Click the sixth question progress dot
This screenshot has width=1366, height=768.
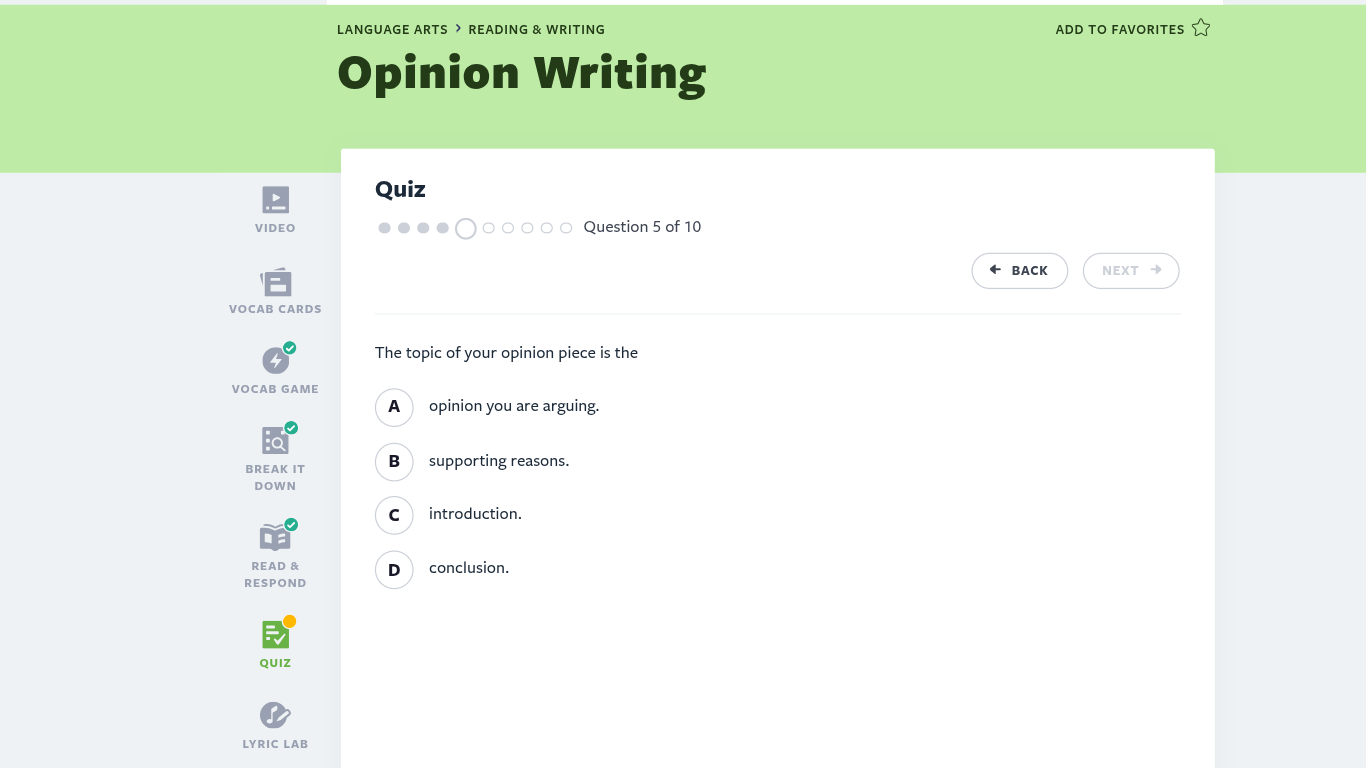click(489, 228)
